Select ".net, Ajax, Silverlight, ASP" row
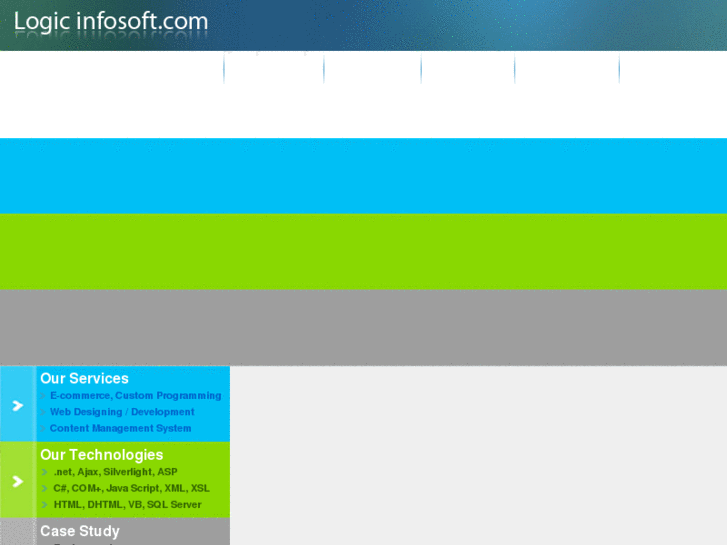 tap(115, 472)
